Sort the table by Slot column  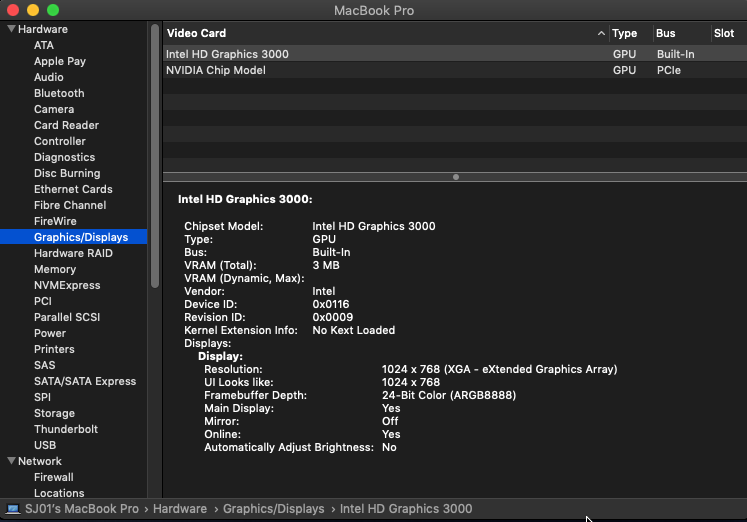(x=724, y=33)
